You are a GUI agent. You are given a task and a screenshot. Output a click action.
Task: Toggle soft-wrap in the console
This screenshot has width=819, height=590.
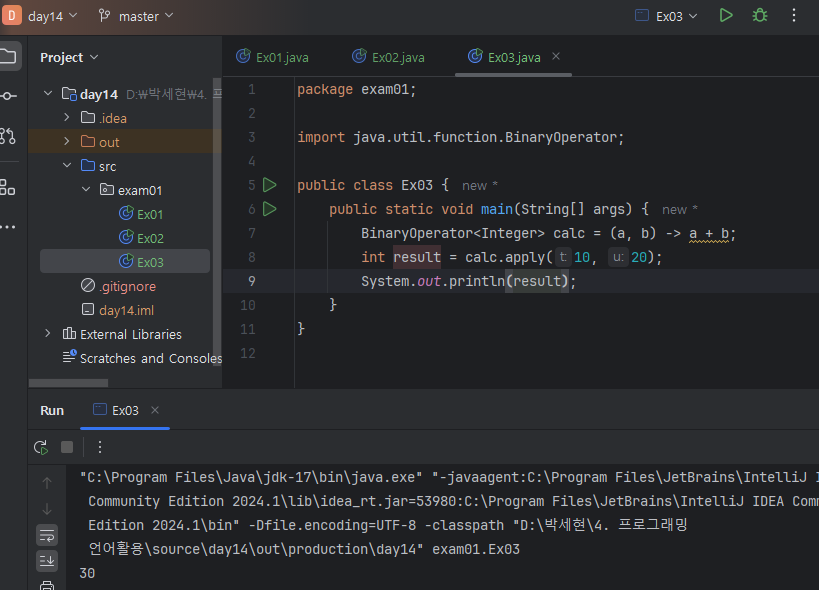[47, 535]
